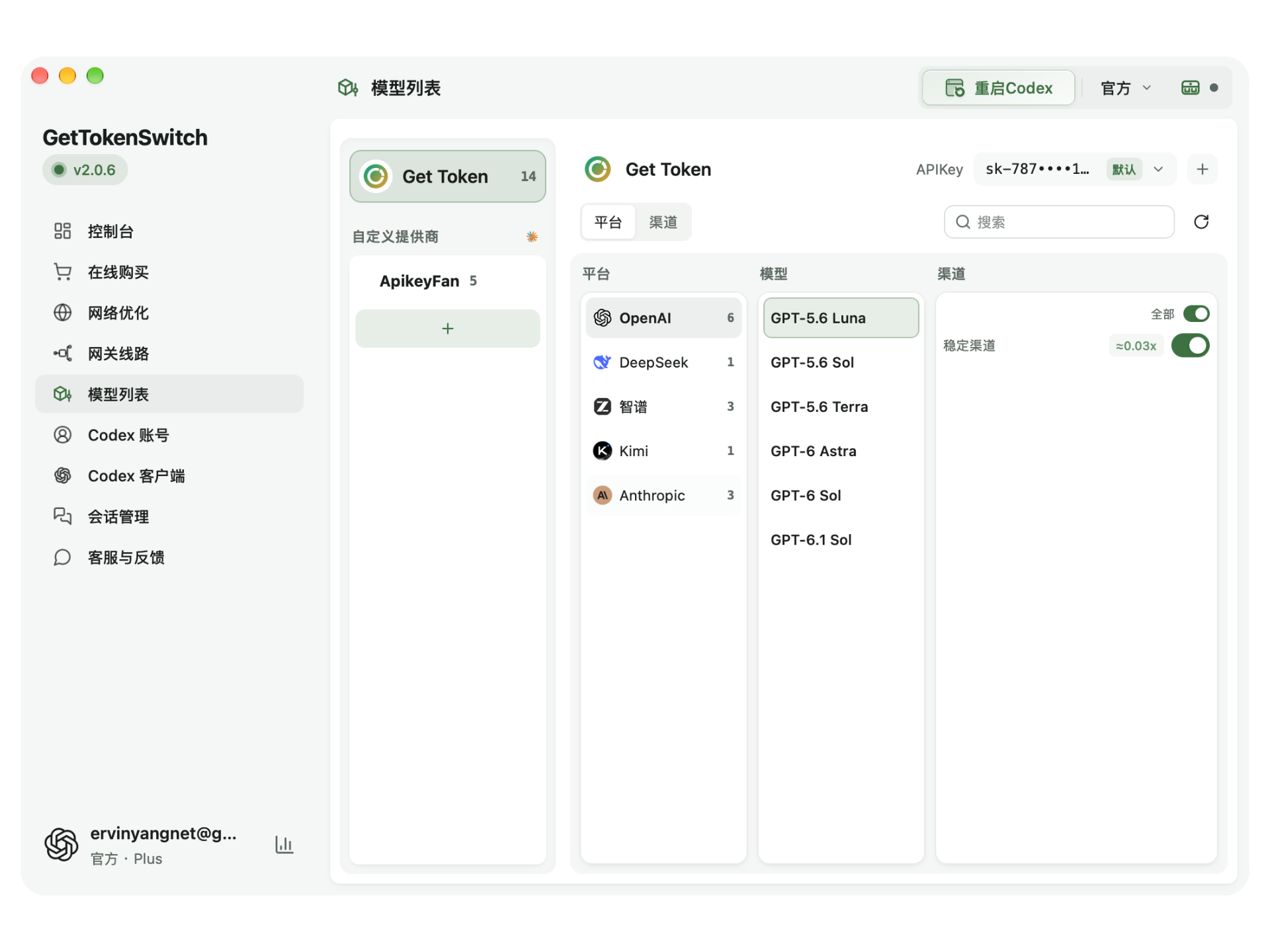The image size is (1270, 952).
Task: Click the 自定义提供商 sparkle icon
Action: click(x=532, y=237)
